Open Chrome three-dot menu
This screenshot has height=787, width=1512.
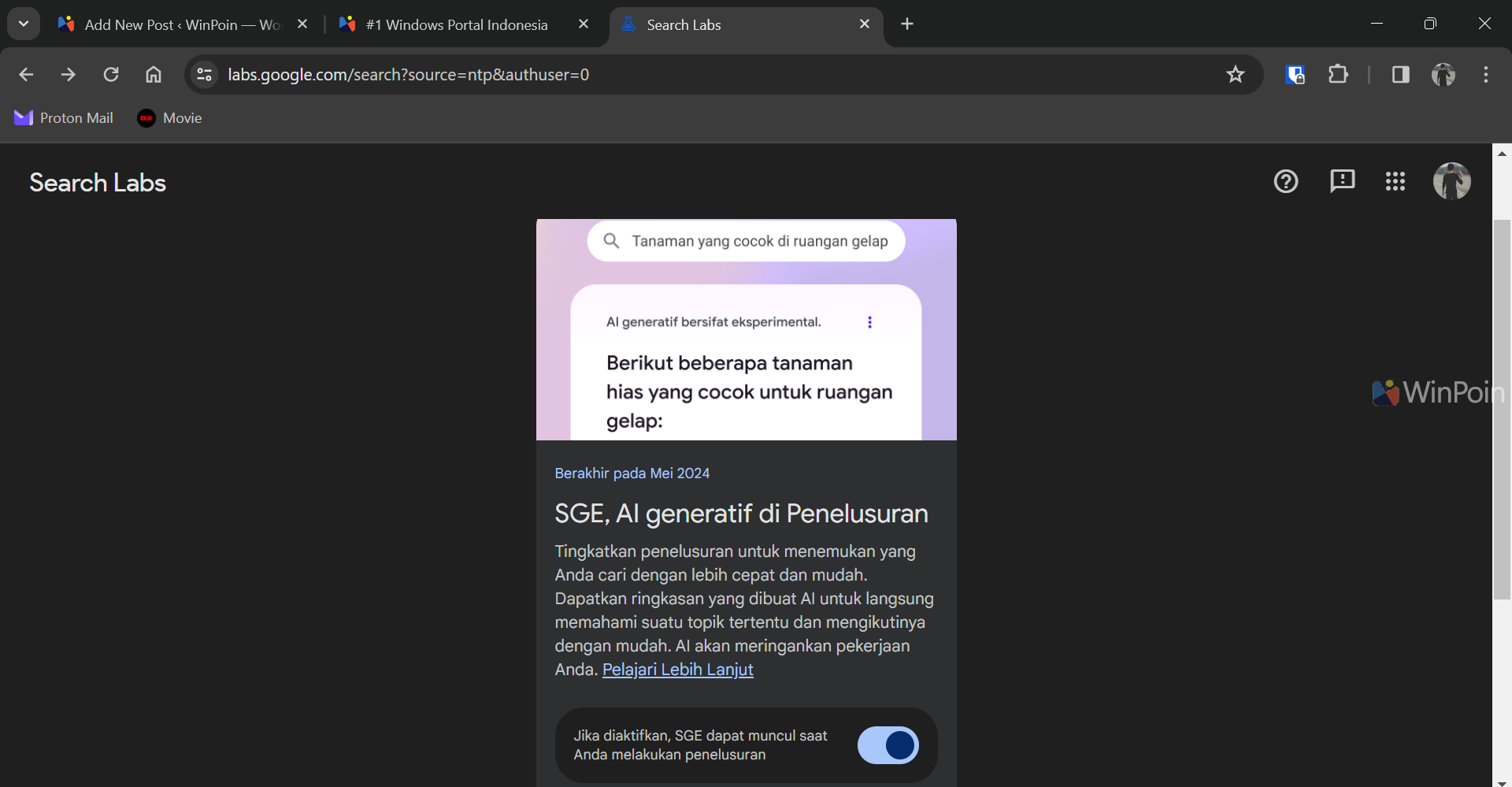coord(1485,75)
